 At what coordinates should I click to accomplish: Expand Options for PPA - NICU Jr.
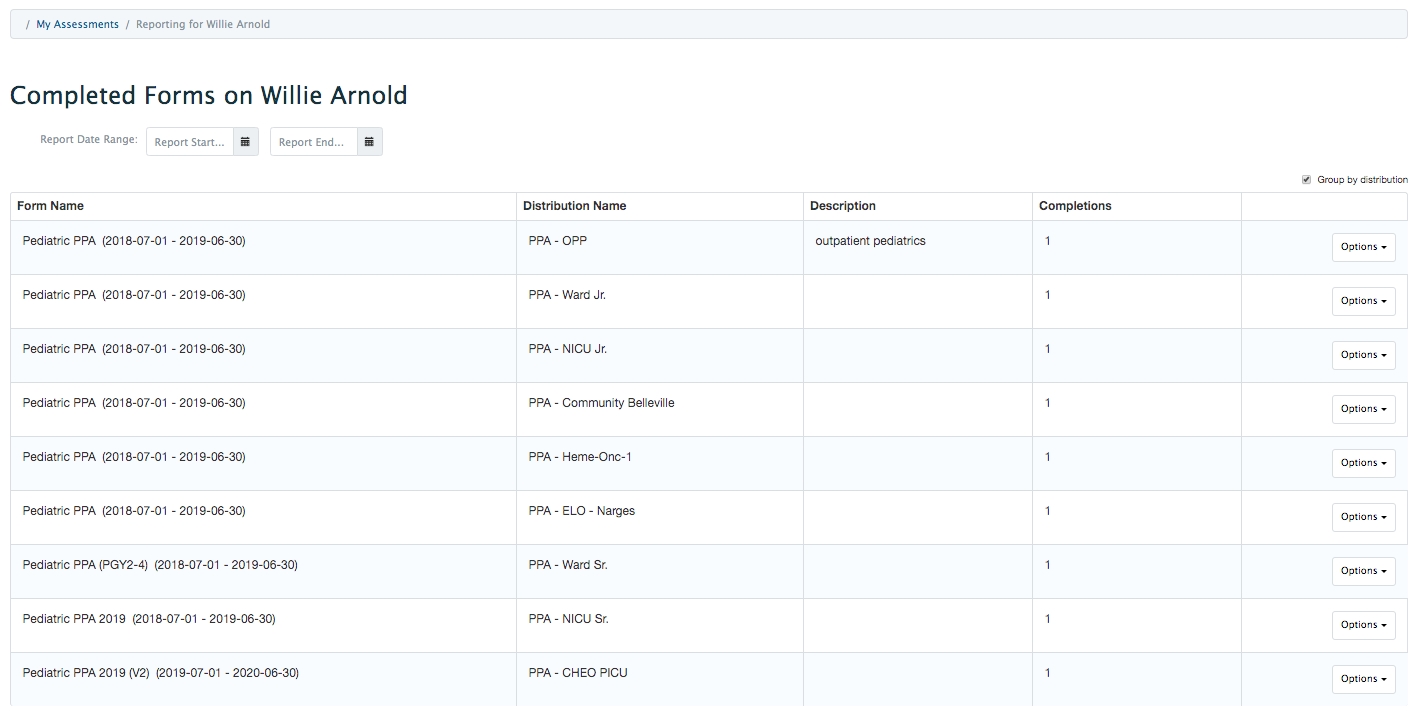[1363, 355]
